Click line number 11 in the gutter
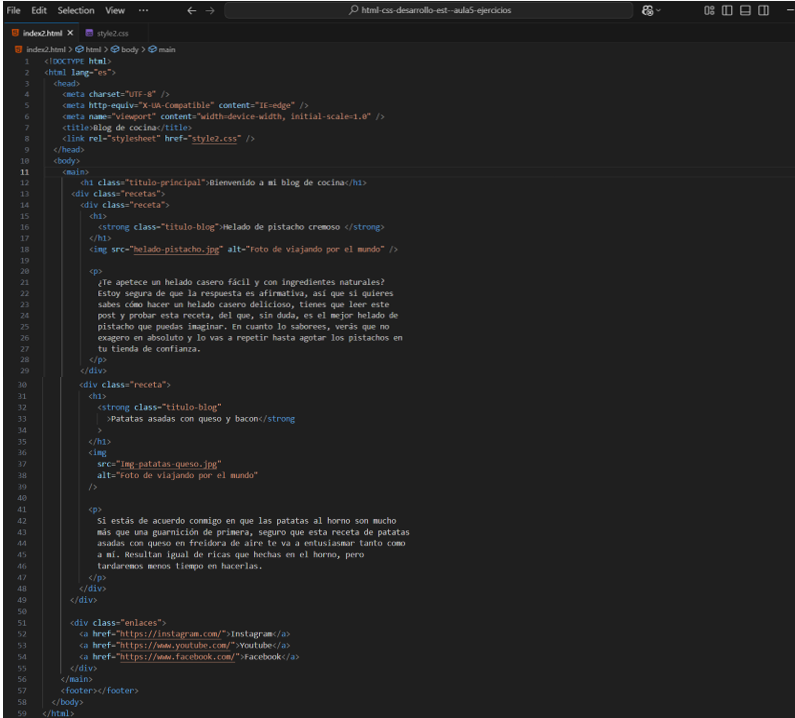The width and height of the screenshot is (795, 718). click(x=24, y=172)
